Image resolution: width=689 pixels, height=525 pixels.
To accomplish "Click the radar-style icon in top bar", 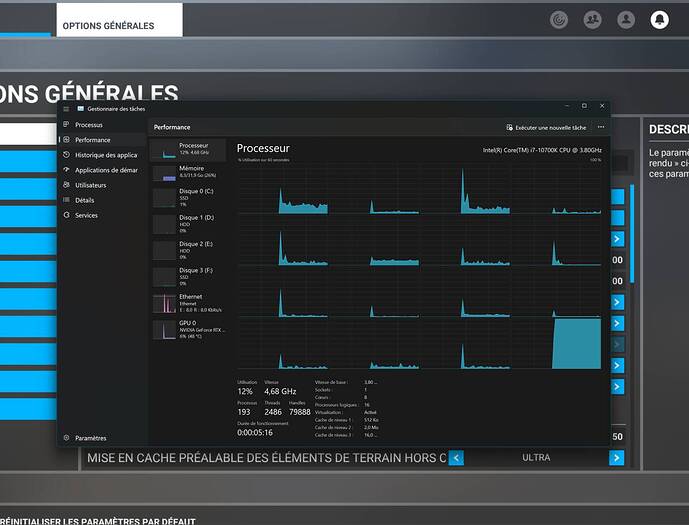I will tap(560, 19).
